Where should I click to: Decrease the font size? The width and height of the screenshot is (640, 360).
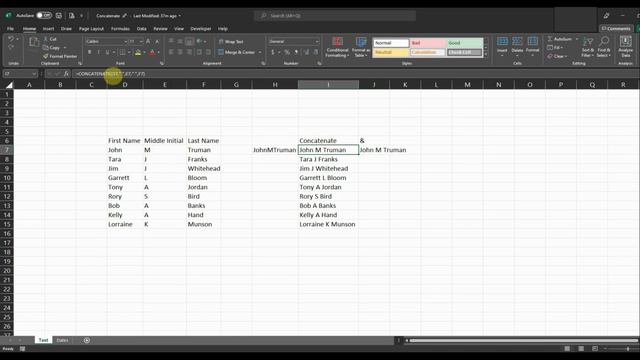pyautogui.click(x=157, y=41)
